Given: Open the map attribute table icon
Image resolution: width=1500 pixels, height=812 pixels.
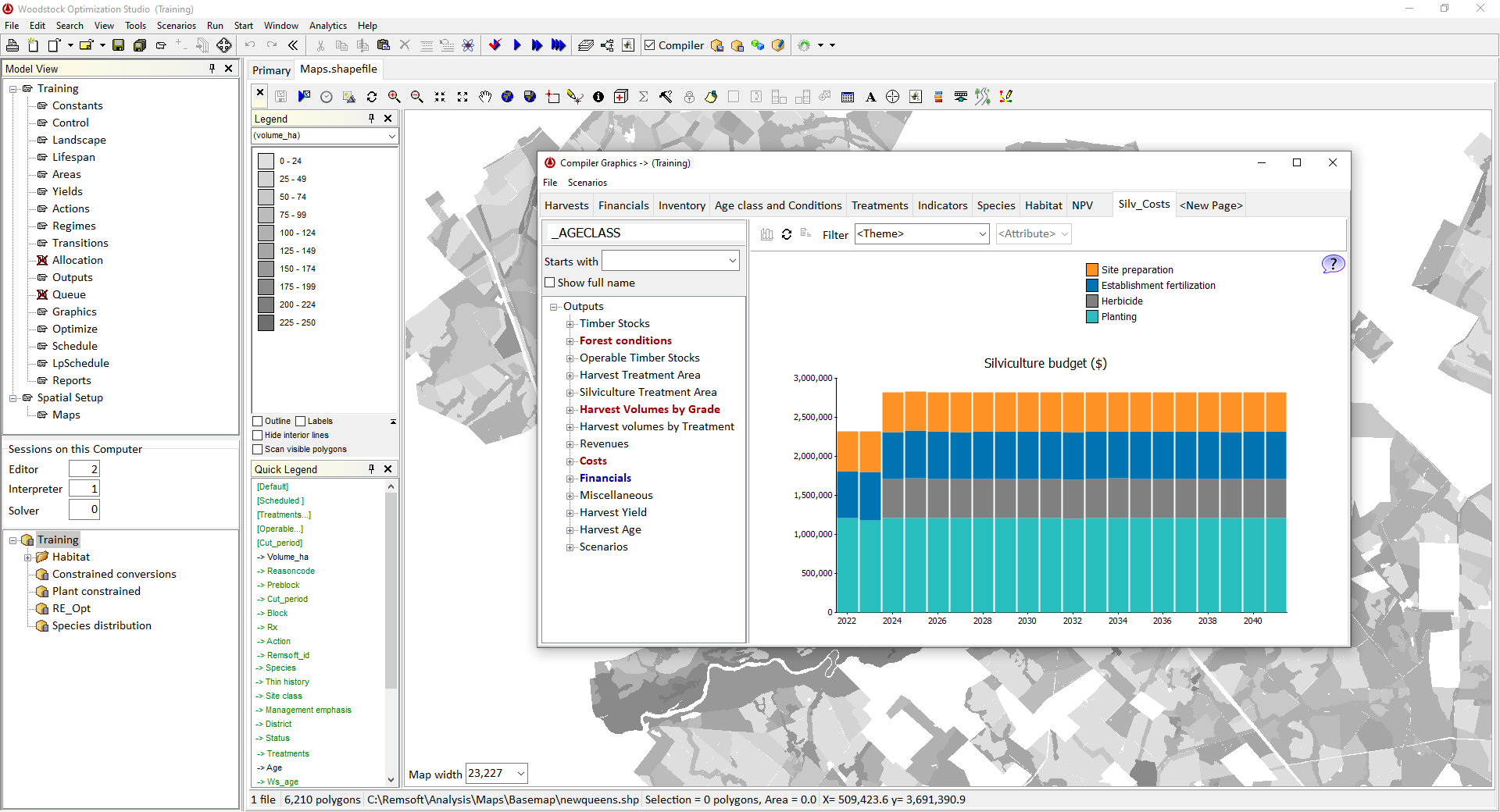Looking at the screenshot, I should pos(848,96).
